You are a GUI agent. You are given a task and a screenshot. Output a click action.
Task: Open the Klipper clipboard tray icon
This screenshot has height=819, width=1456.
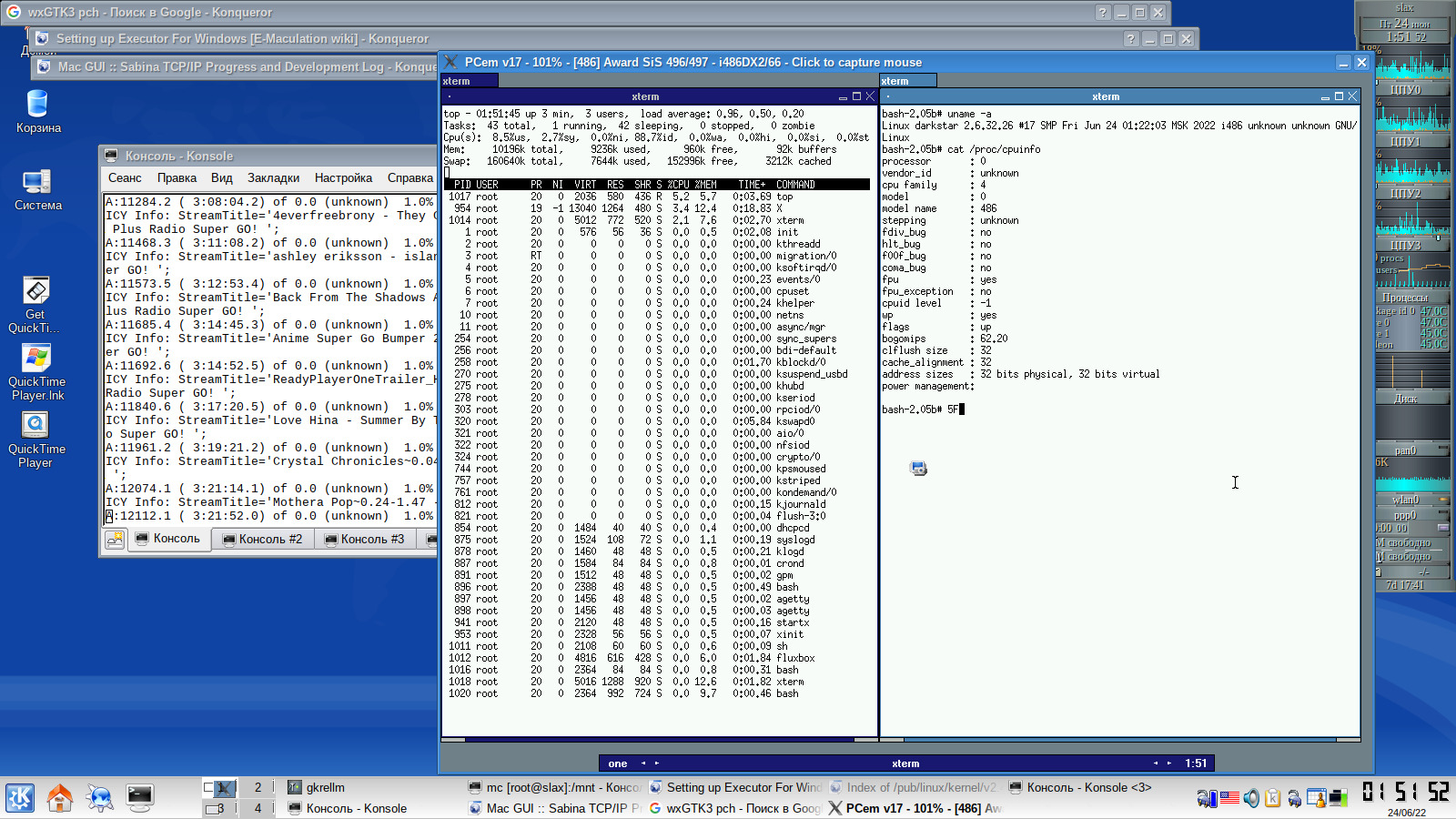tap(1272, 798)
